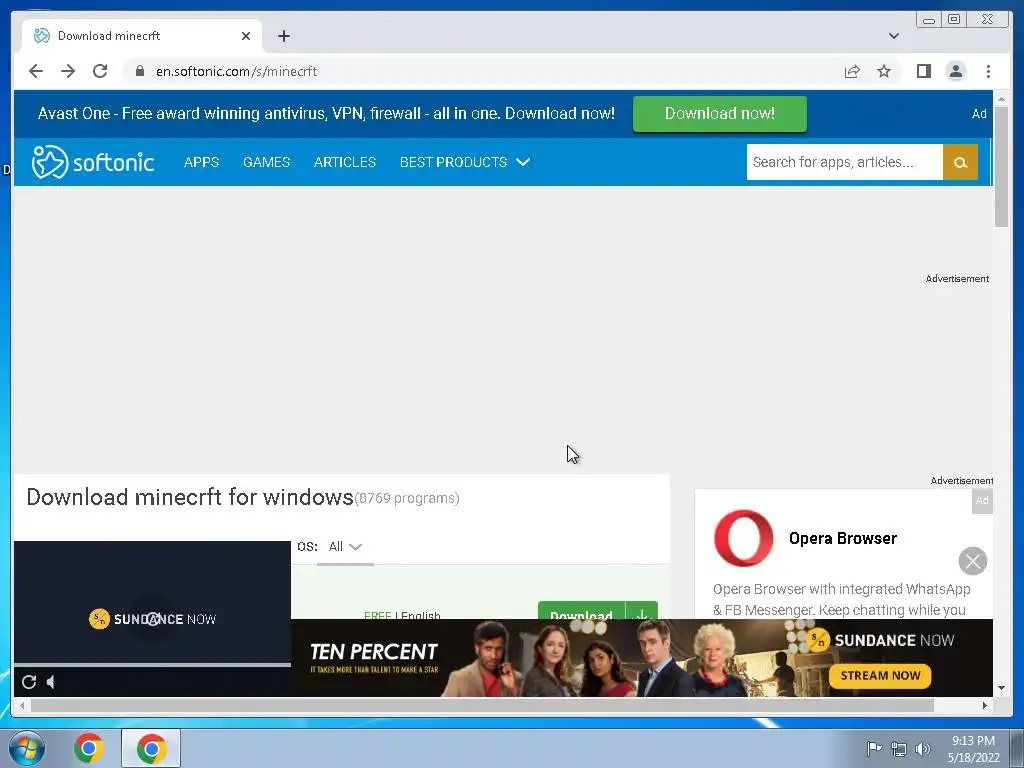
Task: Go back to the previous page
Action: 36,71
